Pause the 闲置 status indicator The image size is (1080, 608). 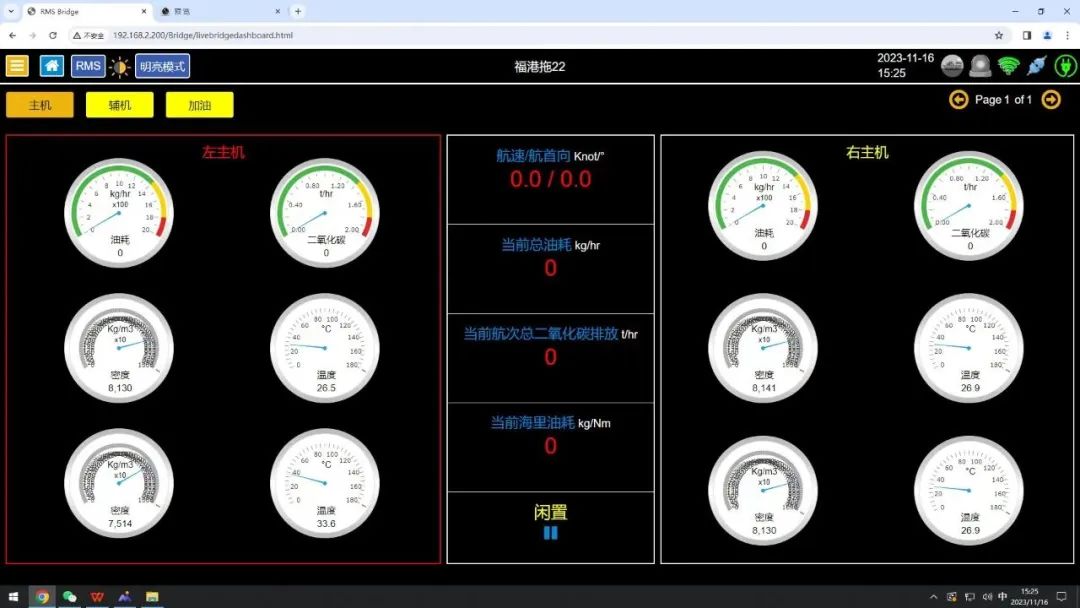pyautogui.click(x=549, y=533)
